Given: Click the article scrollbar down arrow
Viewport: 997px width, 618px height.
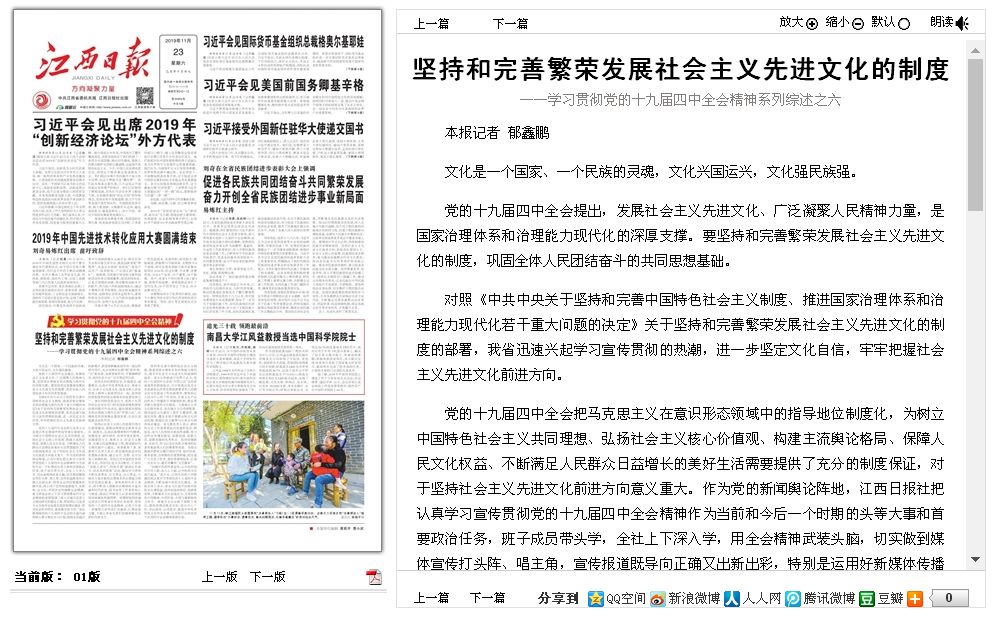Looking at the screenshot, I should click(x=975, y=560).
